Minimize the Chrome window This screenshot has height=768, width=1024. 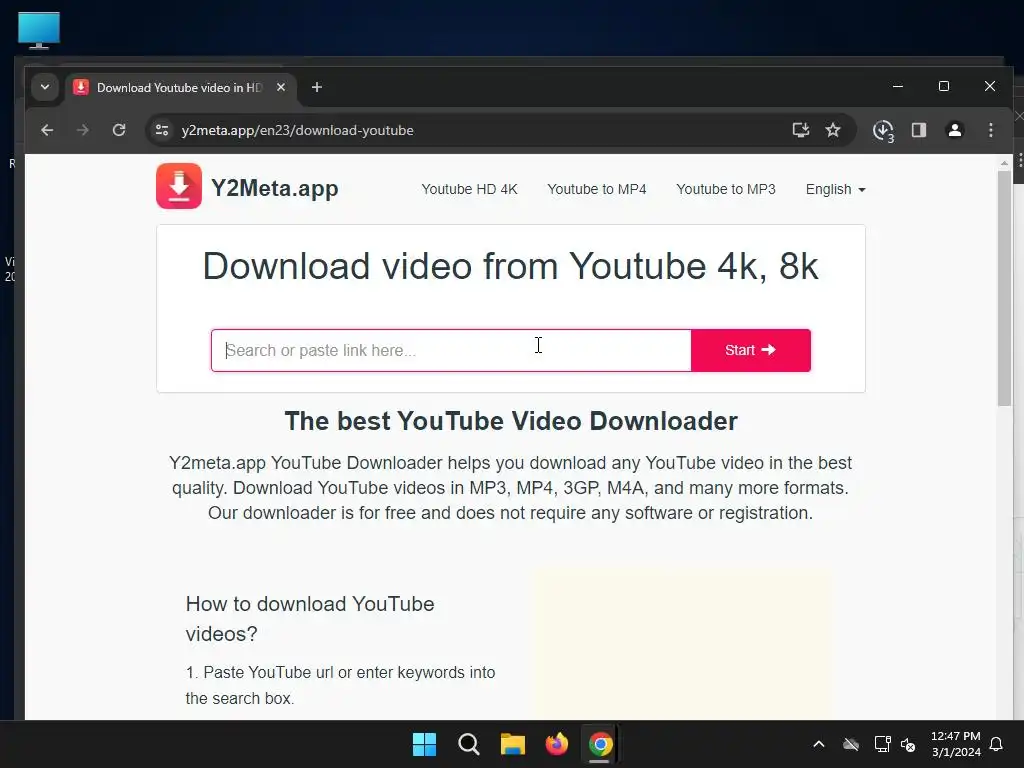(898, 86)
